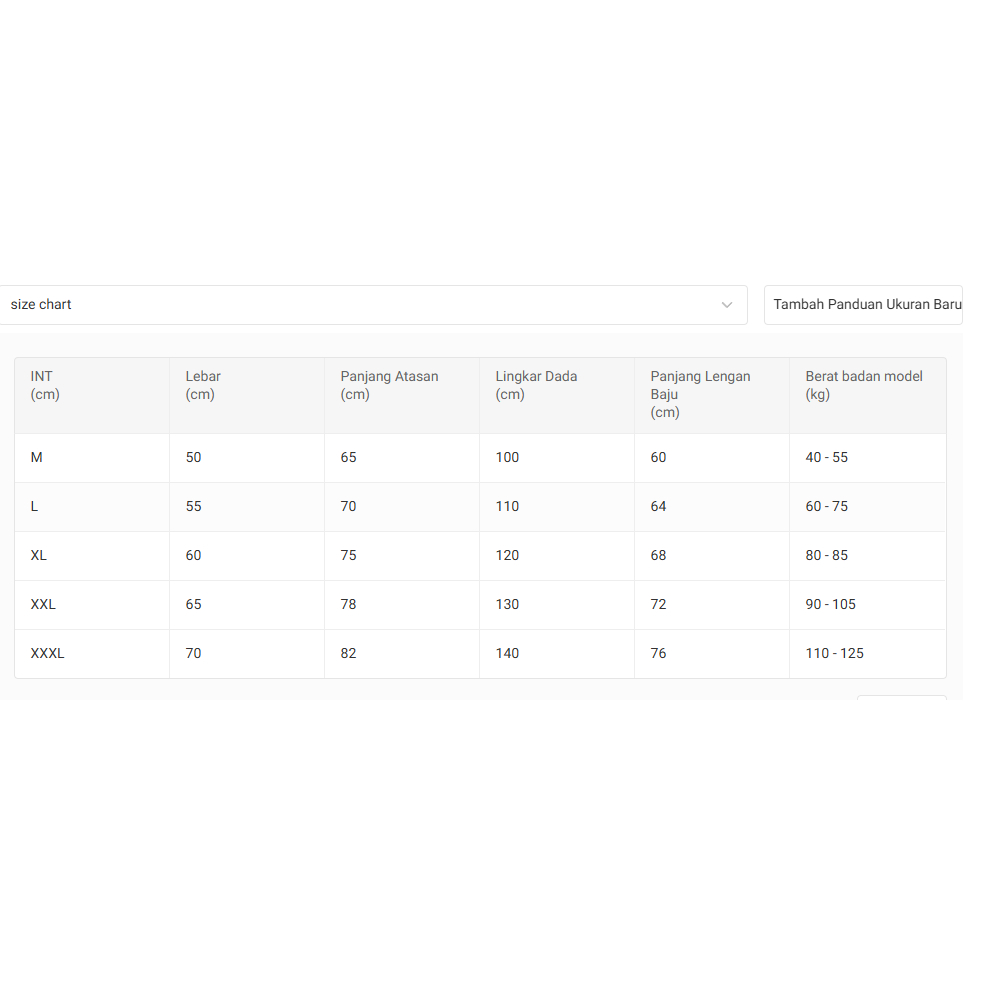This screenshot has width=982, height=982.
Task: Select the XXXL size row label
Action: (47, 654)
